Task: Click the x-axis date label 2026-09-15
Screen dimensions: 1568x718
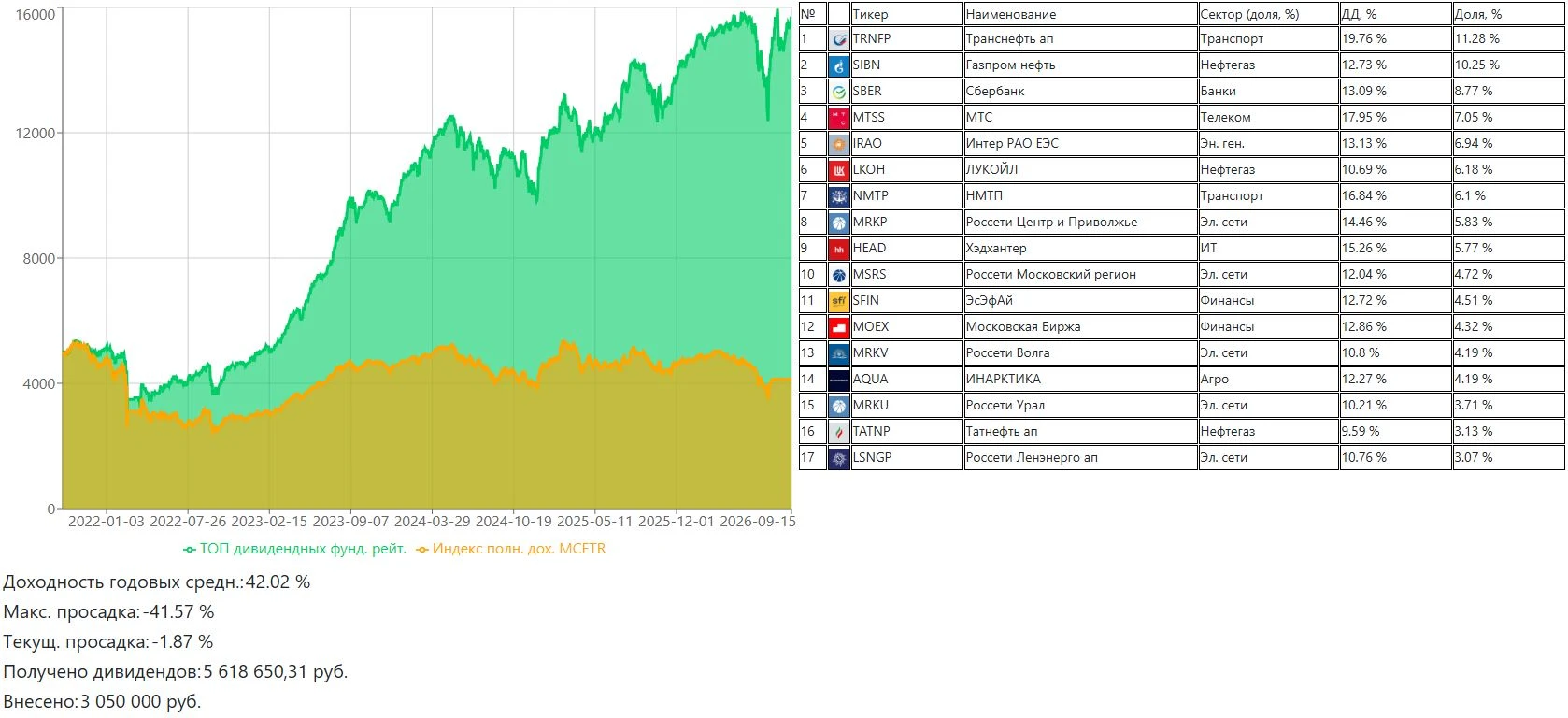Action: point(758,522)
